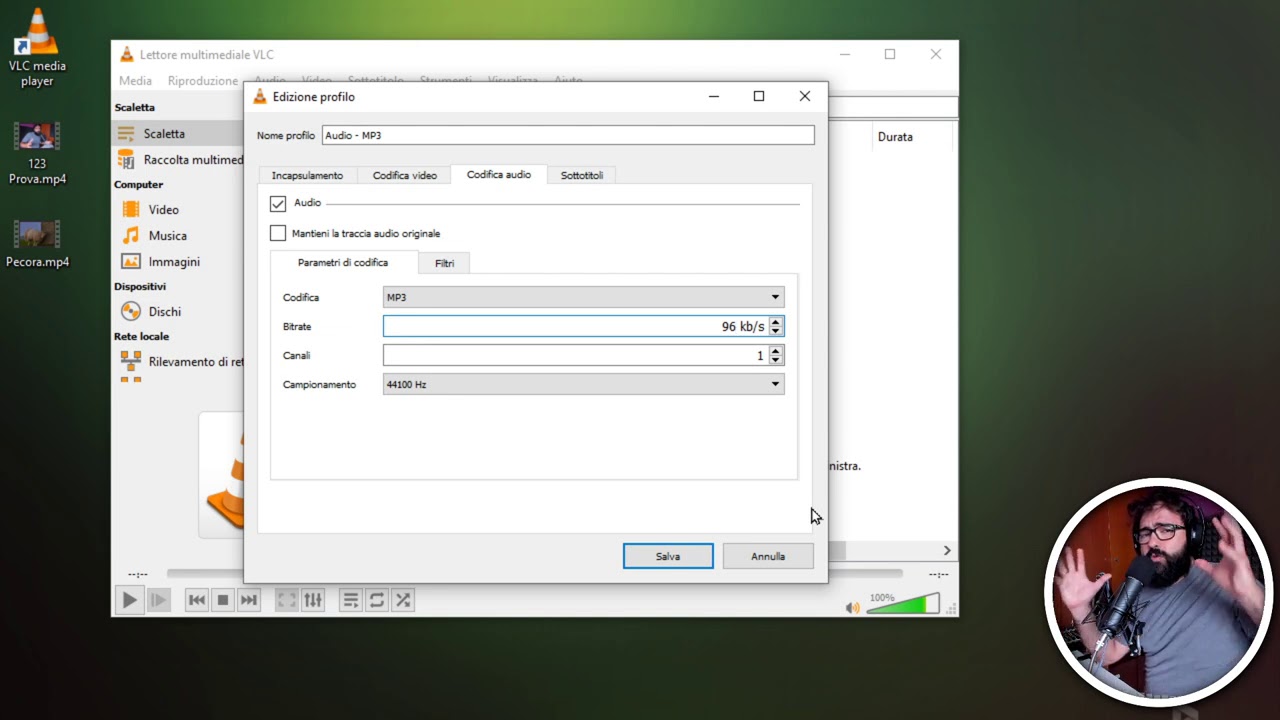The width and height of the screenshot is (1280, 720).
Task: Switch to the Codifica video tab
Action: pos(405,175)
